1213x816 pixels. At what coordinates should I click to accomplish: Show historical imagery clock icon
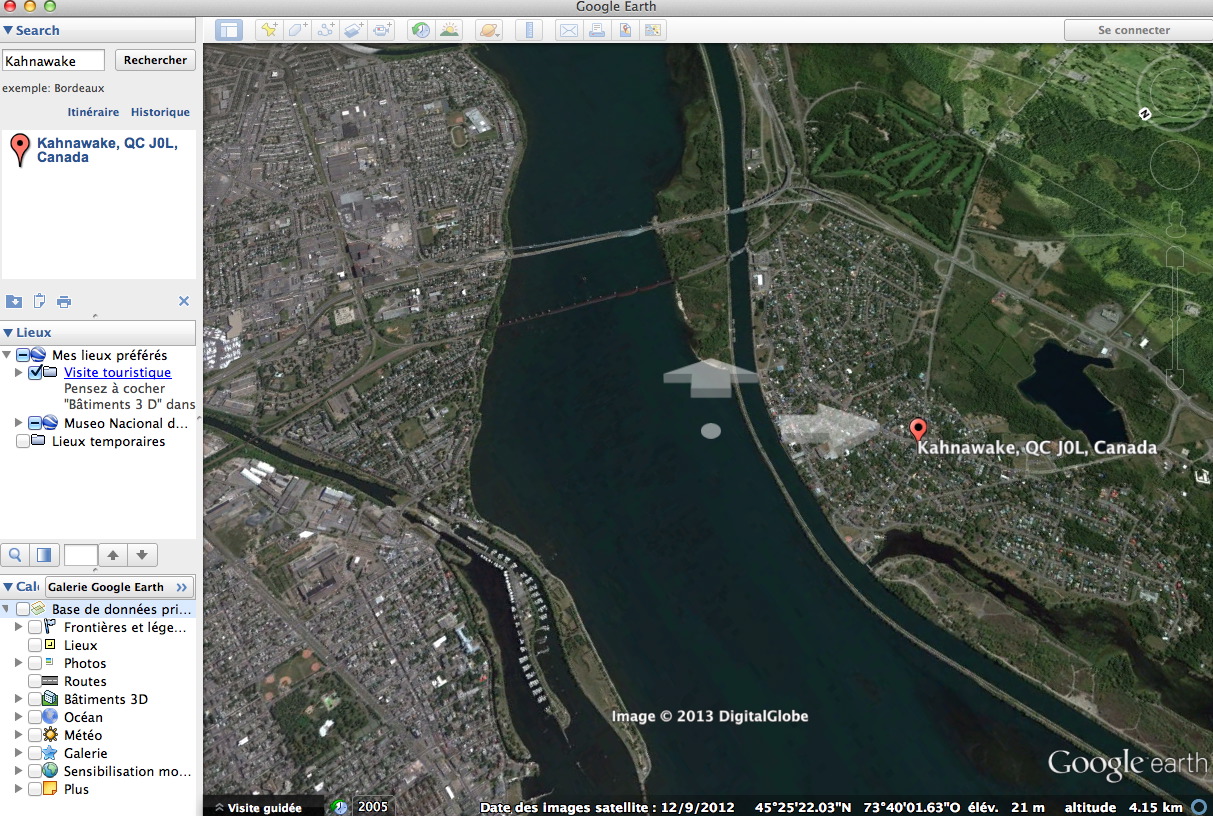point(421,30)
